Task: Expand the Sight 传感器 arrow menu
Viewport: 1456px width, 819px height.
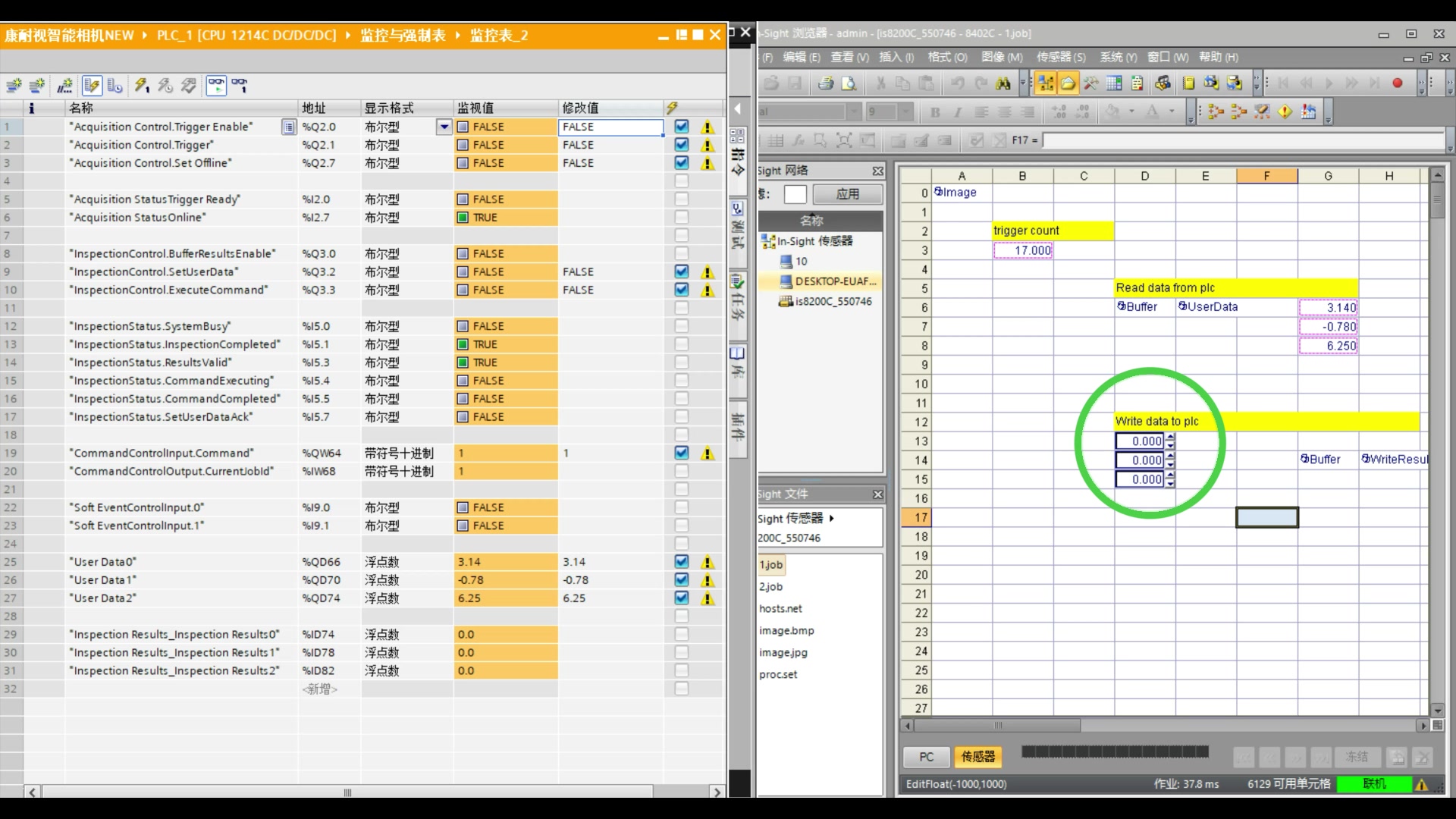Action: (x=832, y=518)
